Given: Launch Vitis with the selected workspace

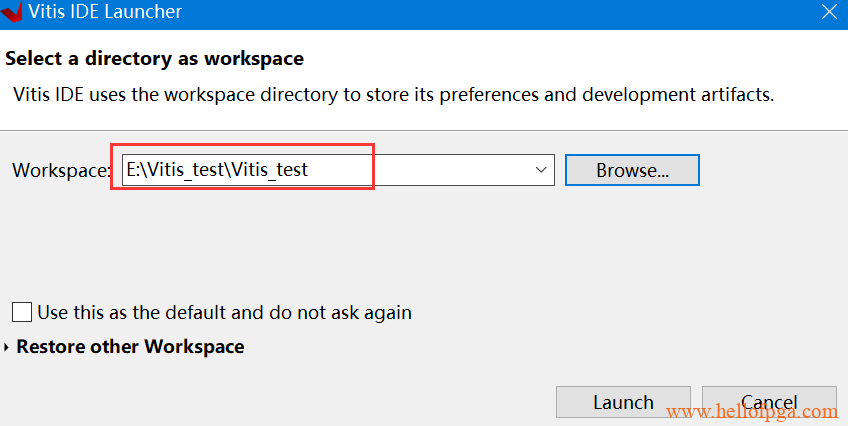Looking at the screenshot, I should [623, 402].
